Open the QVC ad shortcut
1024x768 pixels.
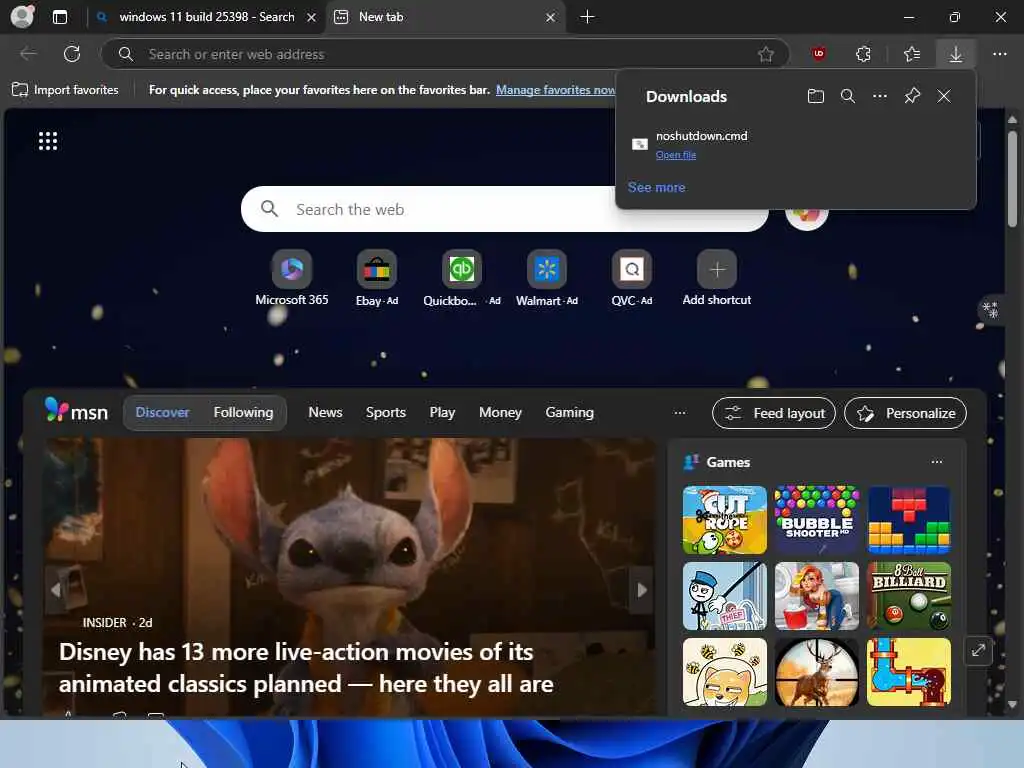pos(632,278)
